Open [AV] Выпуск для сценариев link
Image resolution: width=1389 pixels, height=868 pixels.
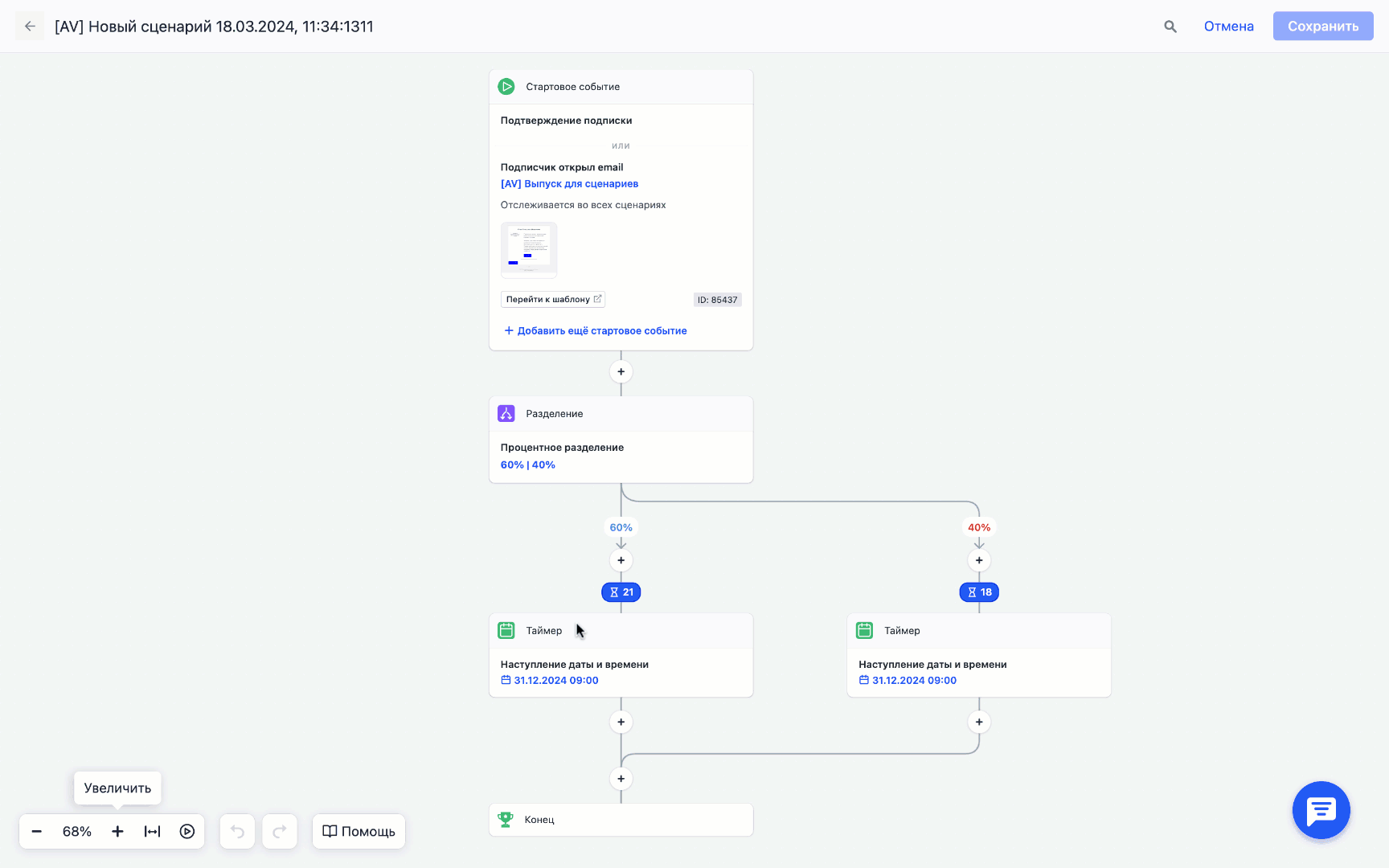[x=569, y=184]
